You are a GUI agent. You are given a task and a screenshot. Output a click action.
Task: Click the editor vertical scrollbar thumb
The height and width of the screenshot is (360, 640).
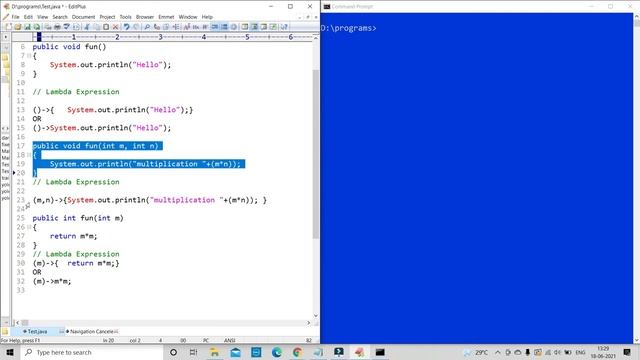[316, 154]
